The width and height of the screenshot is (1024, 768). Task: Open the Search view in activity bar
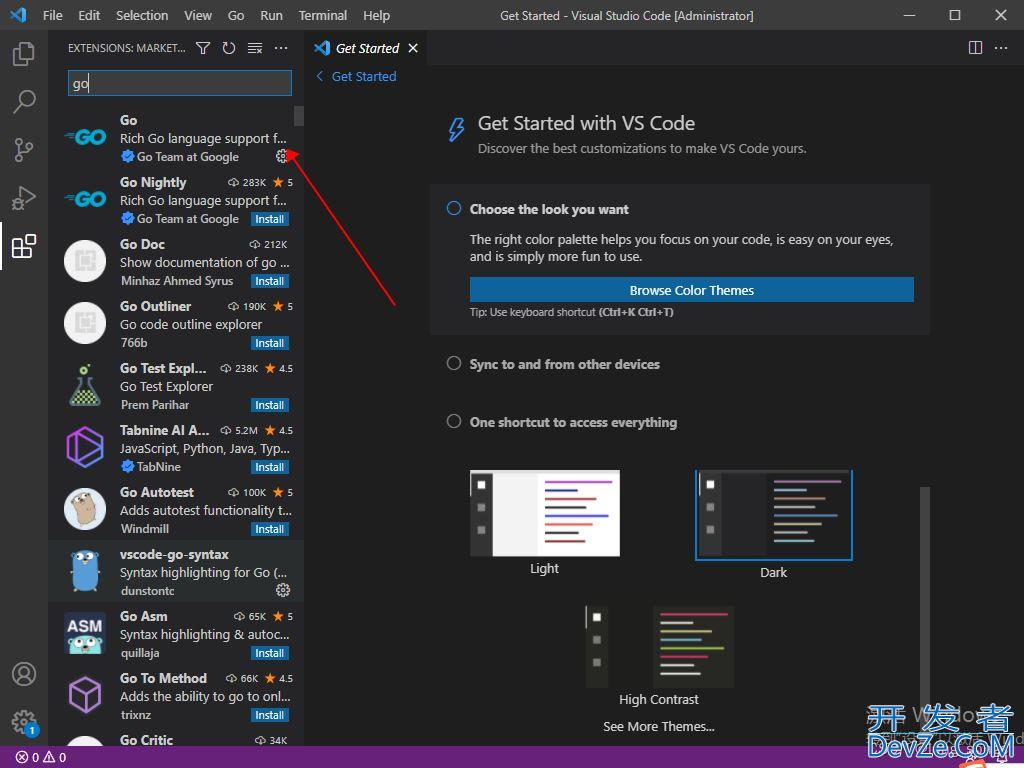click(24, 101)
